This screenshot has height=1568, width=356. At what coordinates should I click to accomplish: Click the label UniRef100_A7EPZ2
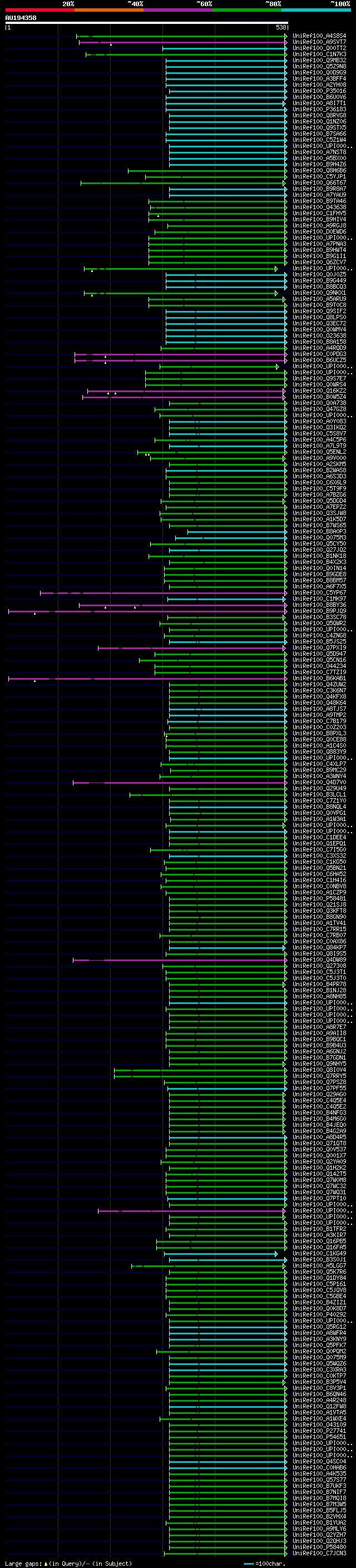pos(319,507)
